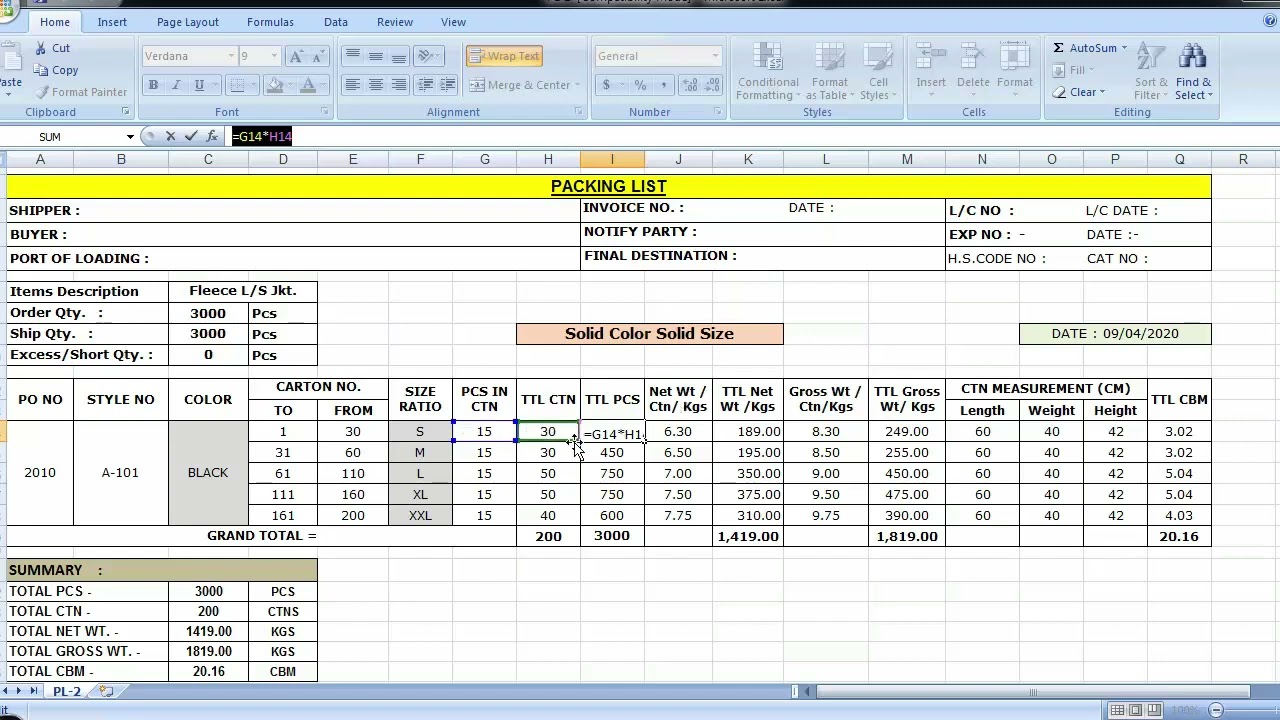Go to the Formulas tab
The width and height of the screenshot is (1280, 720).
tap(270, 22)
